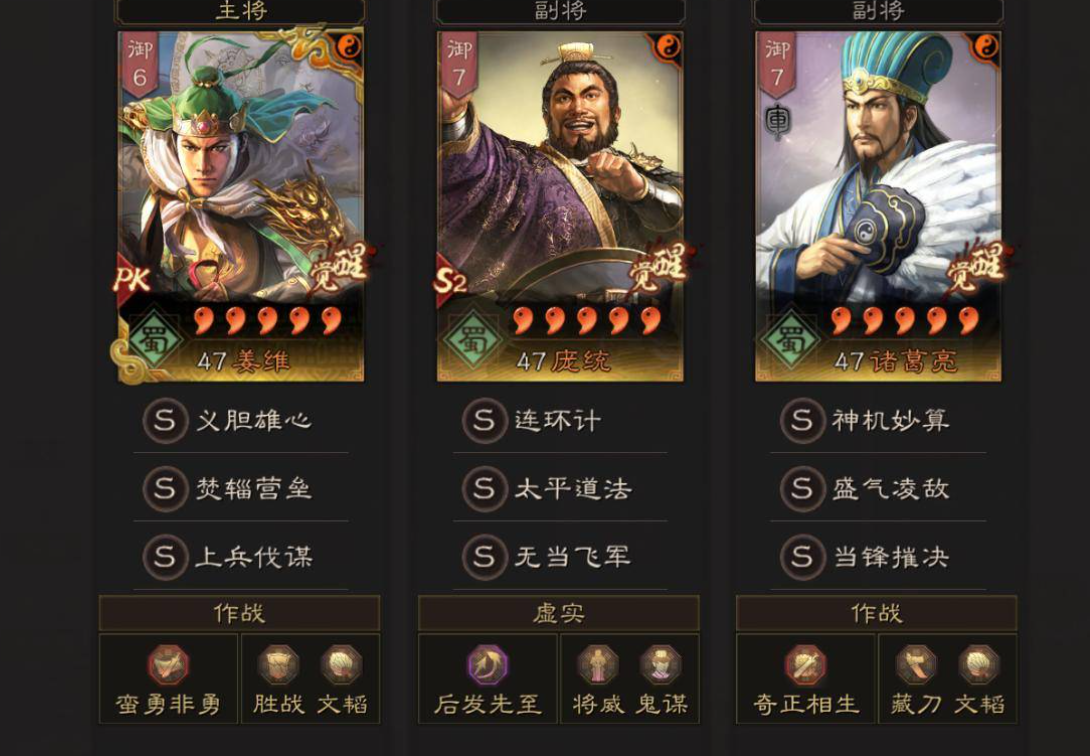
Task: Select the 将威 book icon
Action: [598, 665]
